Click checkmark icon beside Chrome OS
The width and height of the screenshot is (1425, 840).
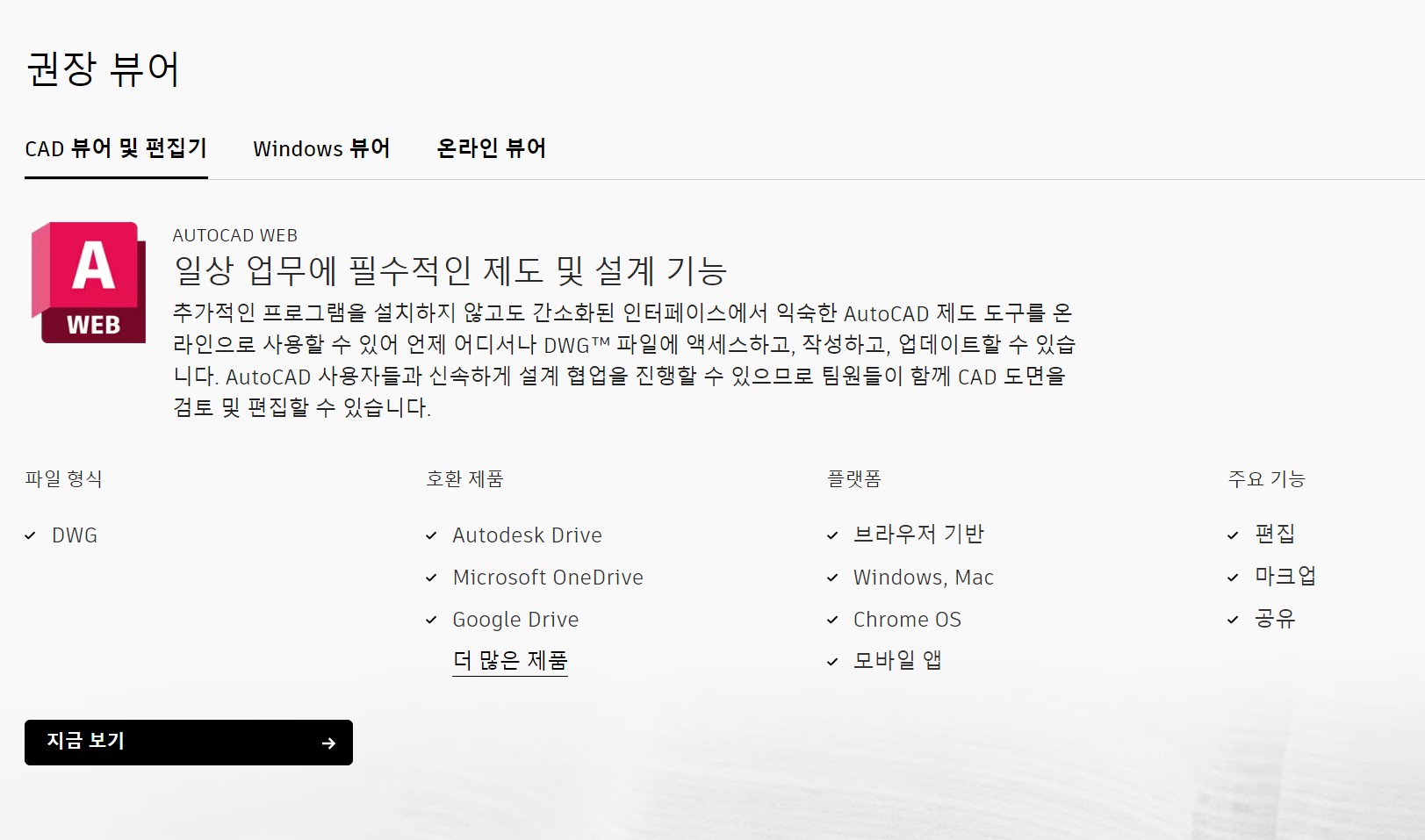[x=832, y=620]
